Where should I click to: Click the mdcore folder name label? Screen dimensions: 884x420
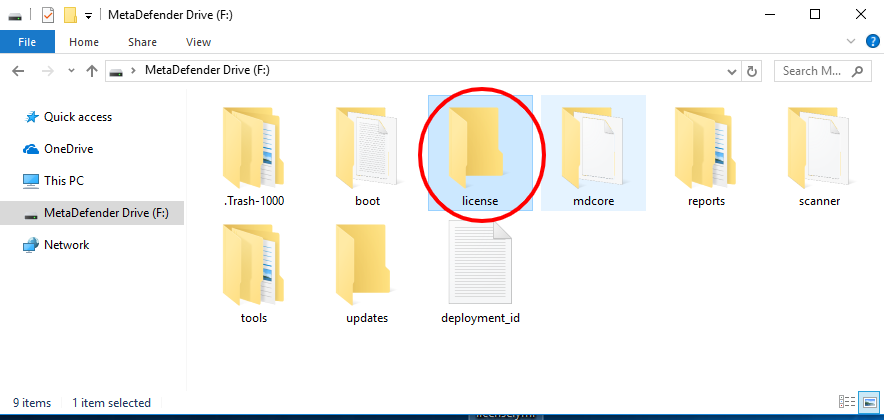tap(593, 201)
